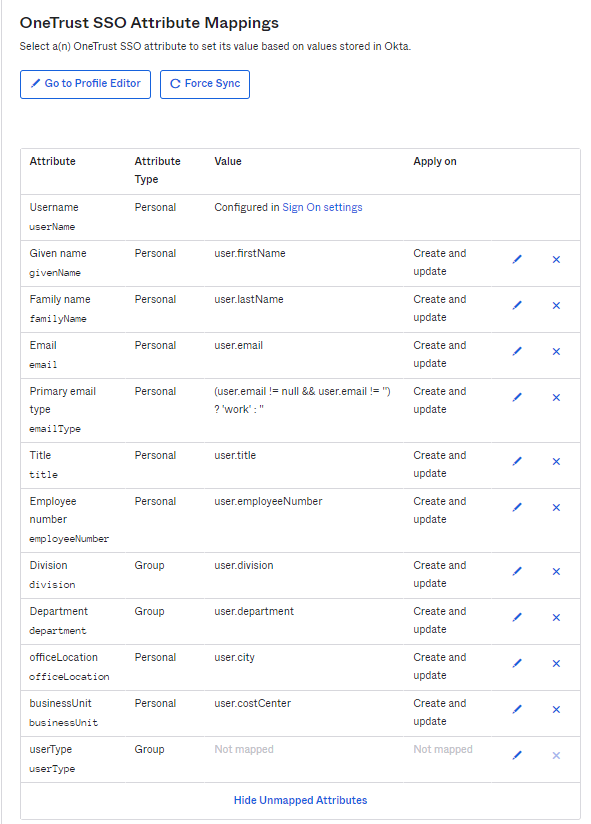Edit the Given name attribute mapping
This screenshot has height=824, width=591.
pyautogui.click(x=517, y=259)
